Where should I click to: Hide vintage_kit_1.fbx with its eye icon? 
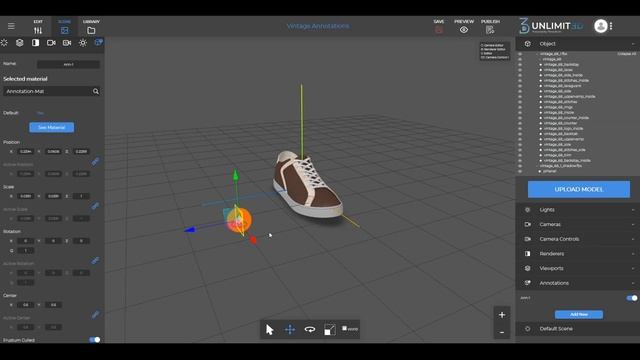pos(520,54)
